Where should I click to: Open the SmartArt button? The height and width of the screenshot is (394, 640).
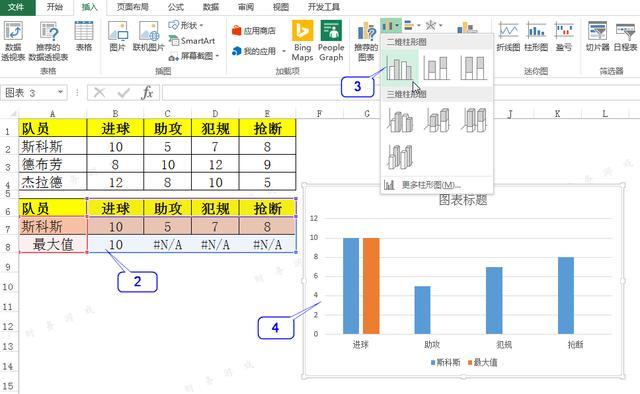192,40
